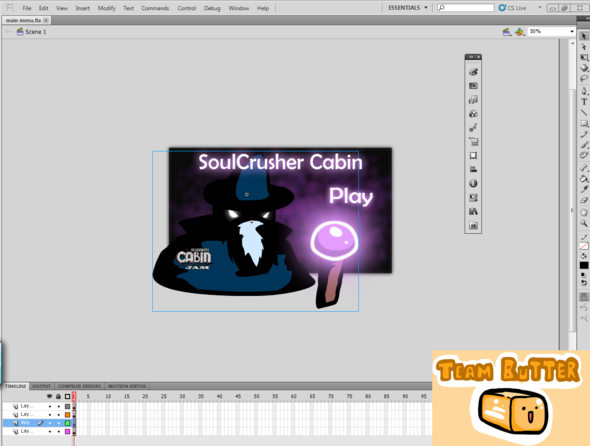Viewport: 590px width, 446px height.
Task: Choose the Lasso tool
Action: [x=584, y=79]
